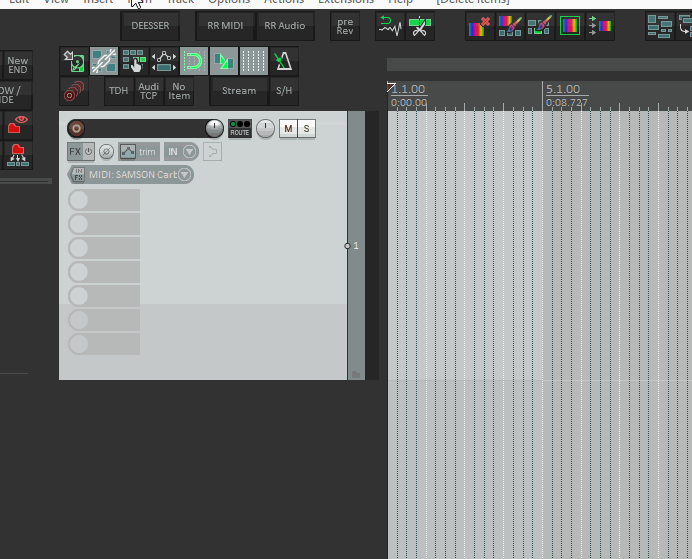
Task: Solo track with the S button
Action: (306, 128)
